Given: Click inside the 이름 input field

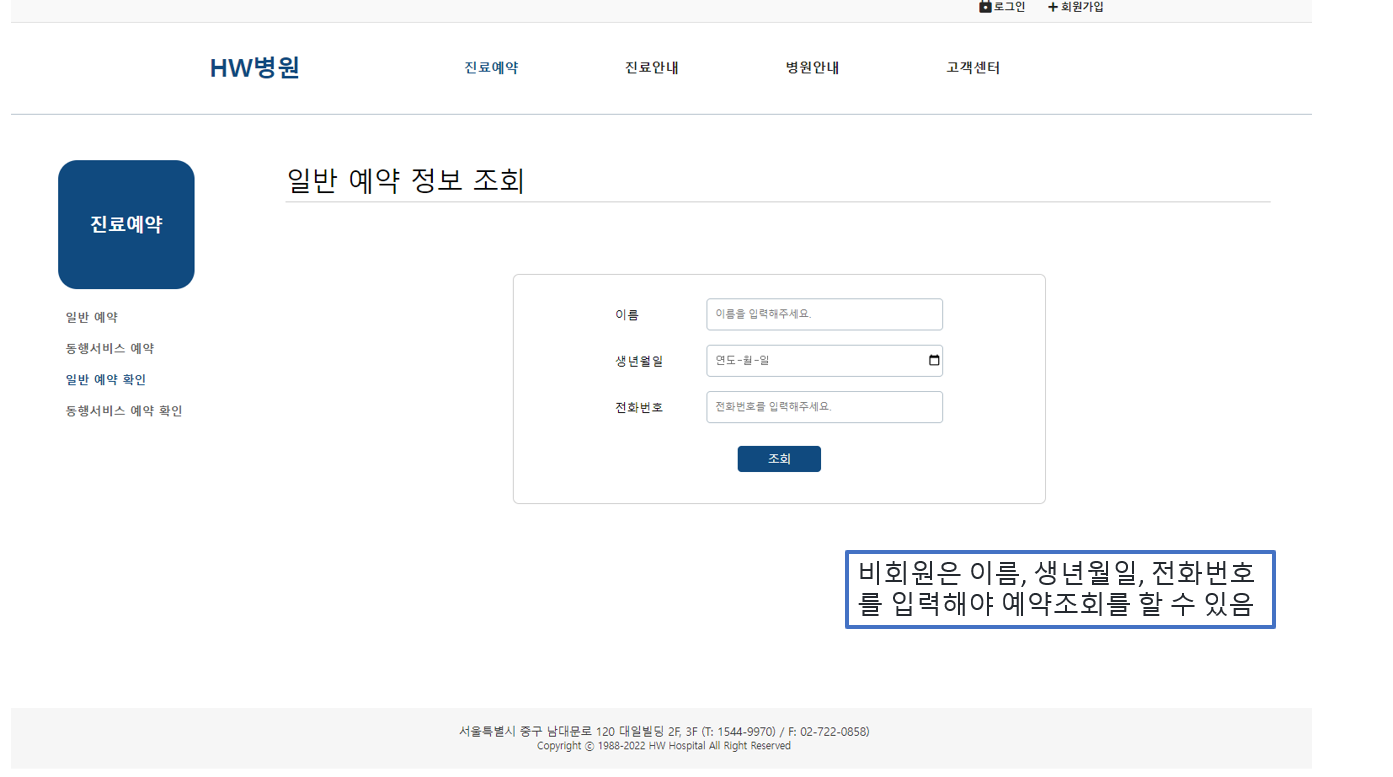Looking at the screenshot, I should tap(824, 314).
